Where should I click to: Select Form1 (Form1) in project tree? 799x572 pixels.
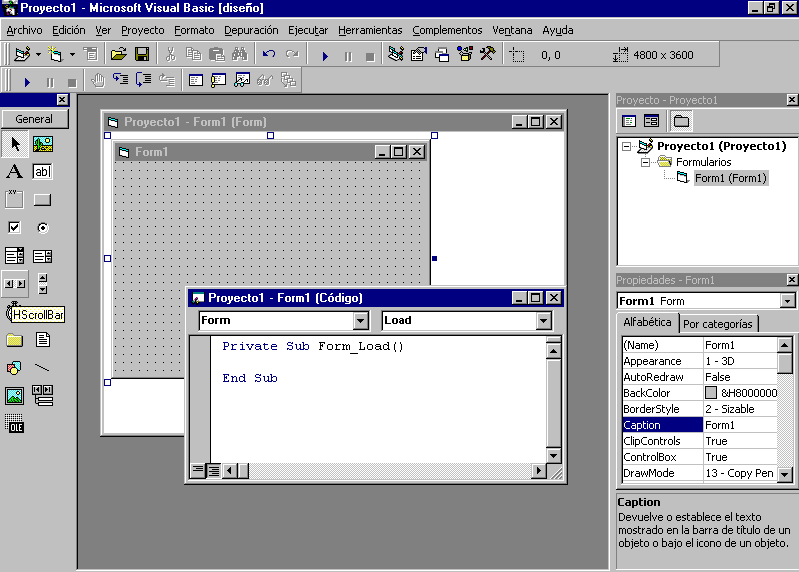(731, 178)
